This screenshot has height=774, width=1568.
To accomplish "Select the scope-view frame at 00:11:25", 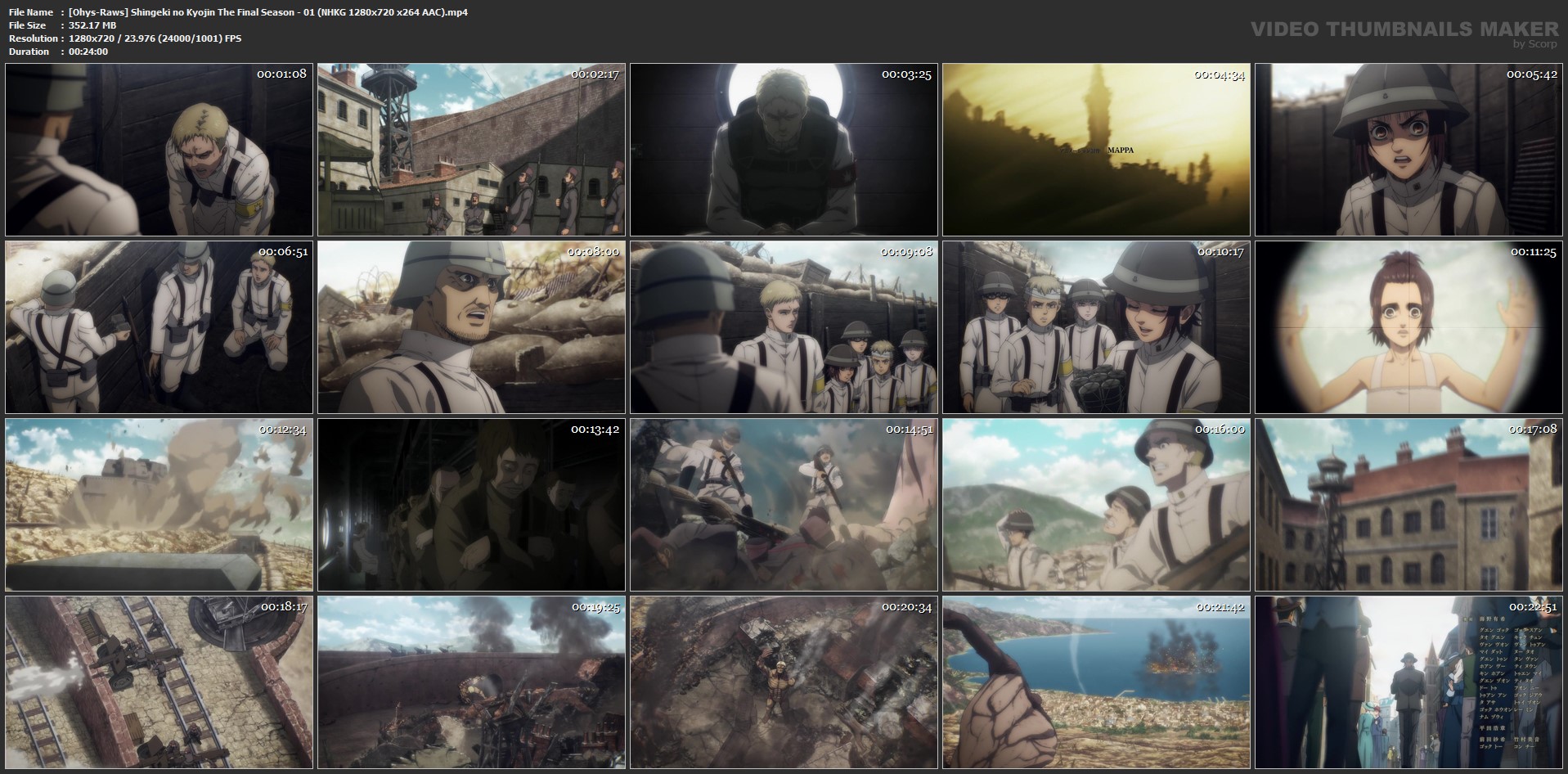I will pyautogui.click(x=1409, y=327).
